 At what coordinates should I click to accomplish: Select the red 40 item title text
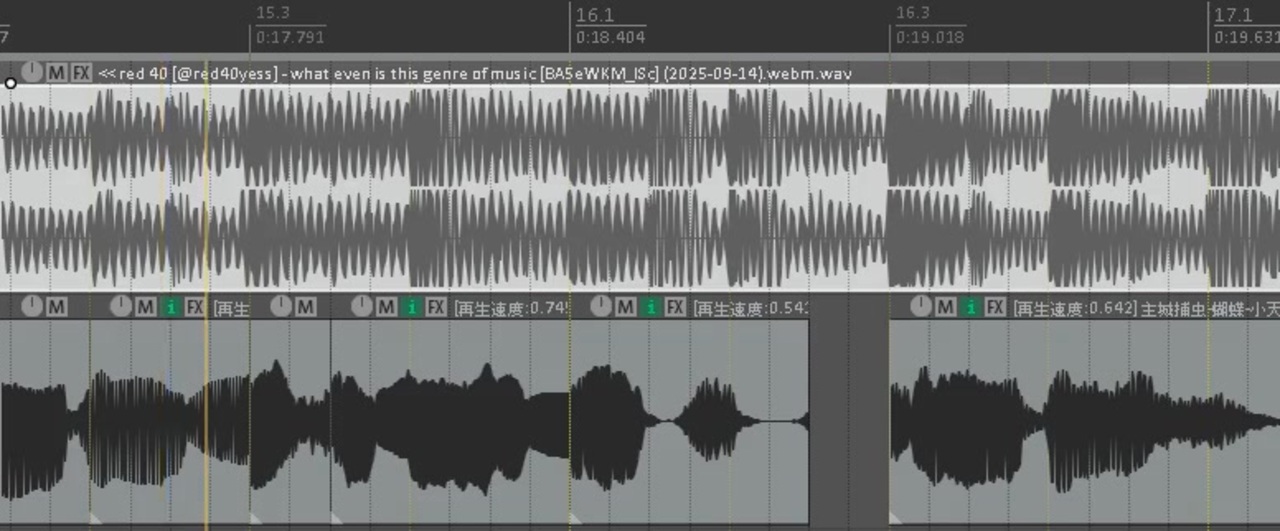(x=476, y=73)
